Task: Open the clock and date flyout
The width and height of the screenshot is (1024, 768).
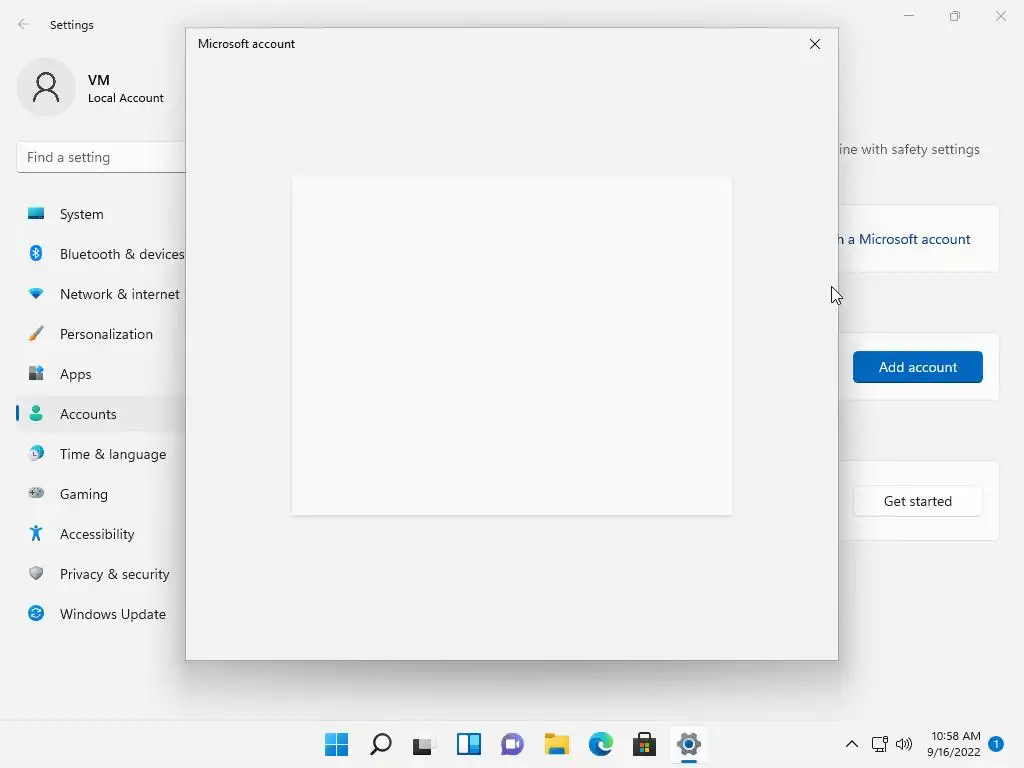Action: click(953, 744)
